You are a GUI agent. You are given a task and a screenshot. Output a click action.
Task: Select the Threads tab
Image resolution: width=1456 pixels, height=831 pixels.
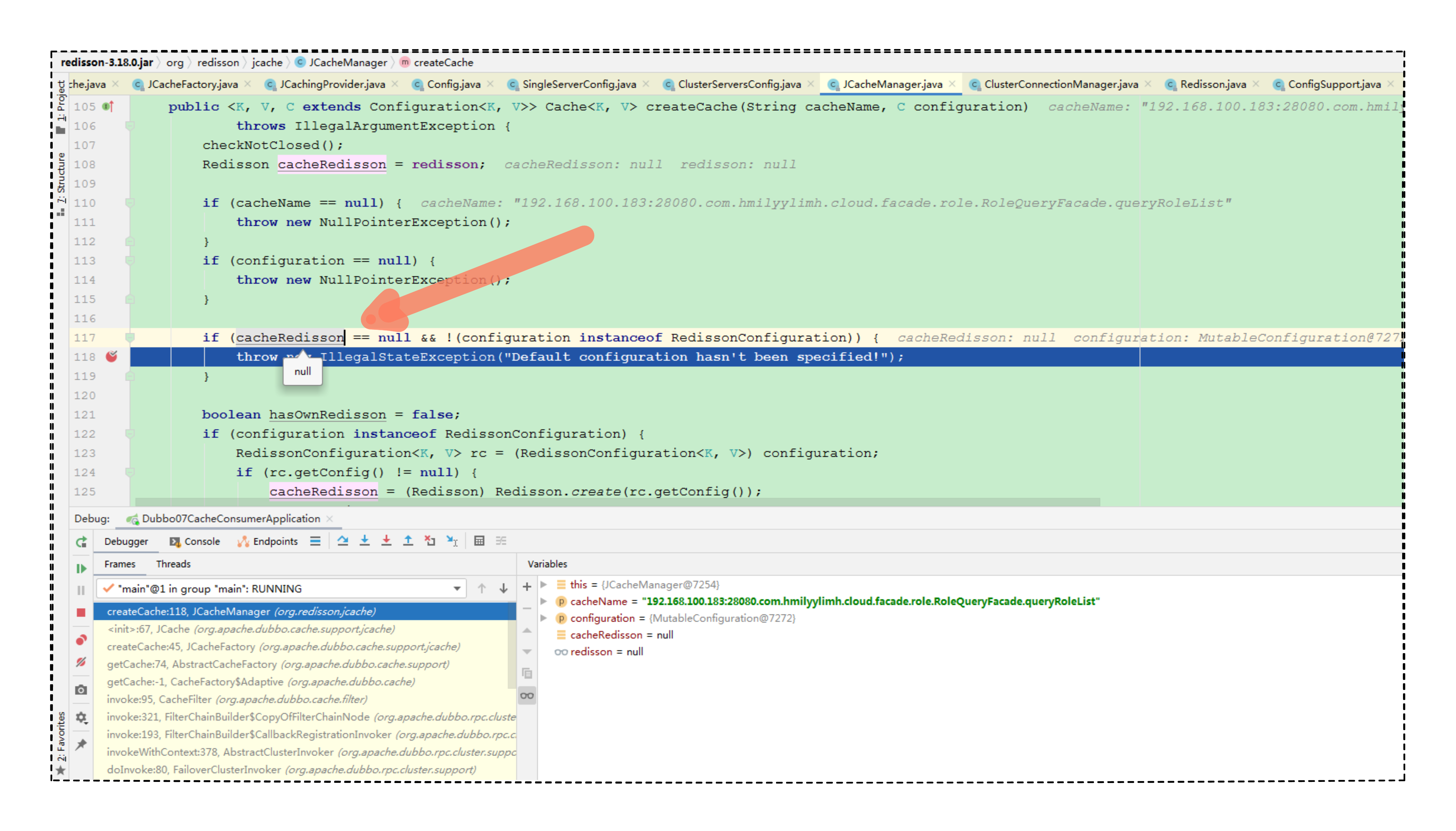click(x=173, y=564)
